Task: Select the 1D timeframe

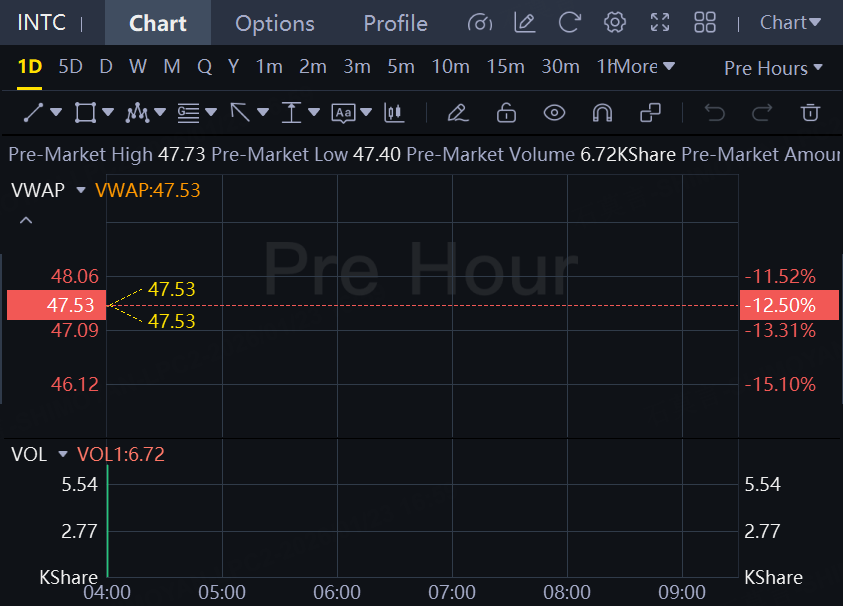Action: click(30, 67)
